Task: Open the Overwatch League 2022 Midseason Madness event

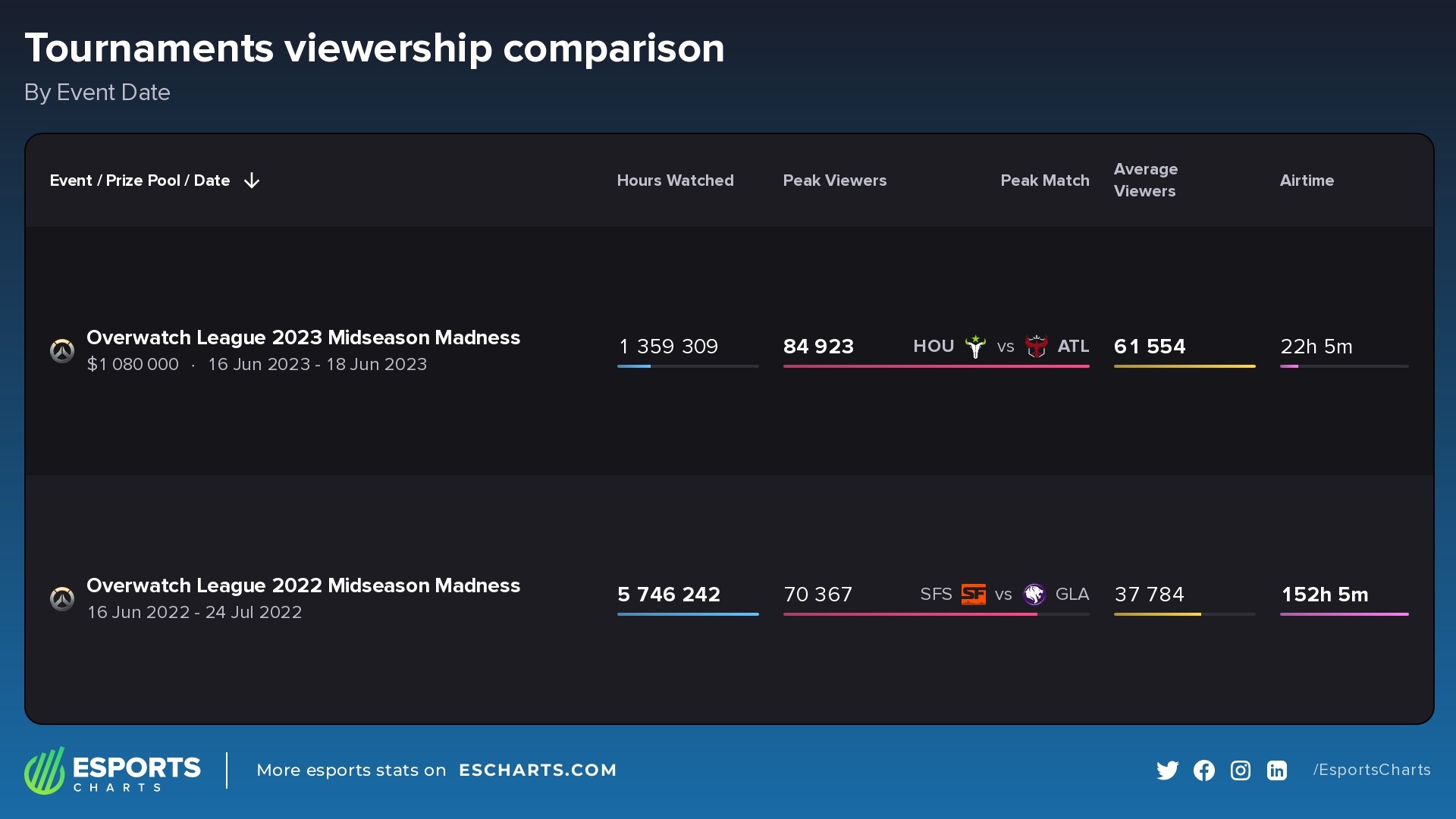Action: pyautogui.click(x=303, y=585)
